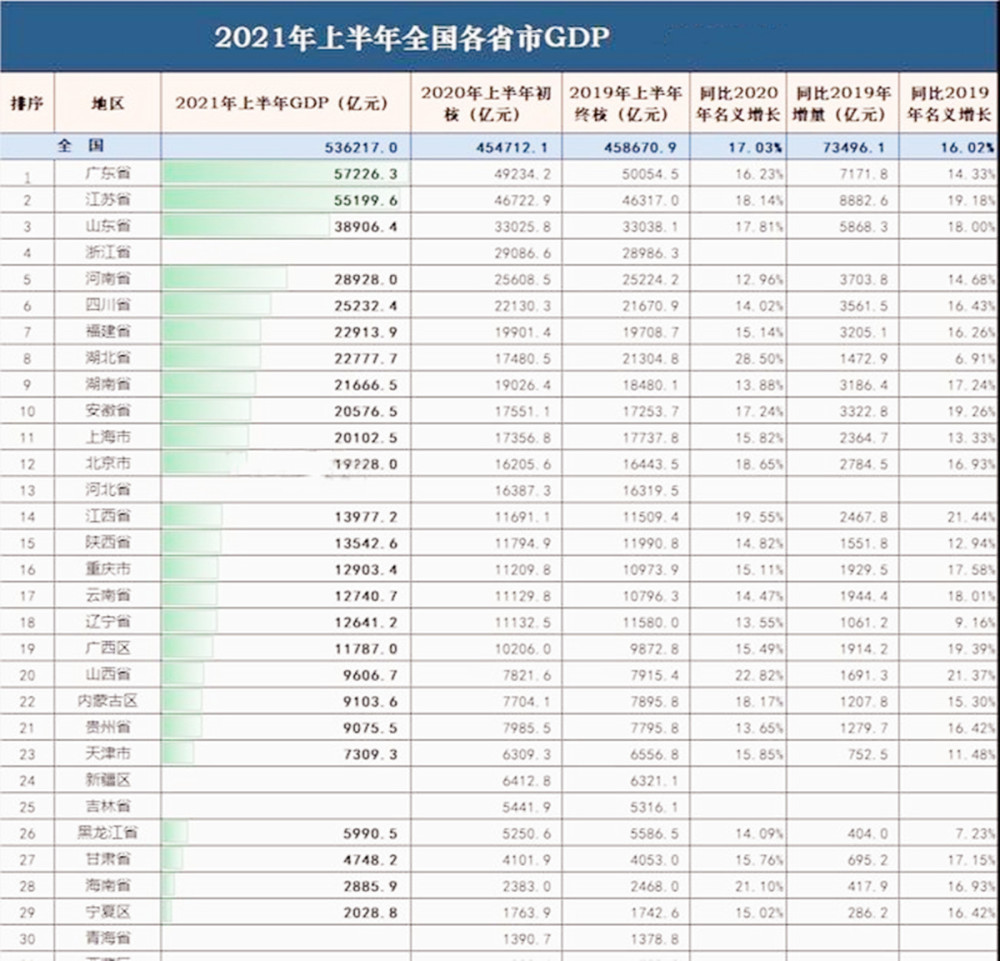1000x961 pixels.
Task: Select the value 12641.2
Action: point(365,622)
